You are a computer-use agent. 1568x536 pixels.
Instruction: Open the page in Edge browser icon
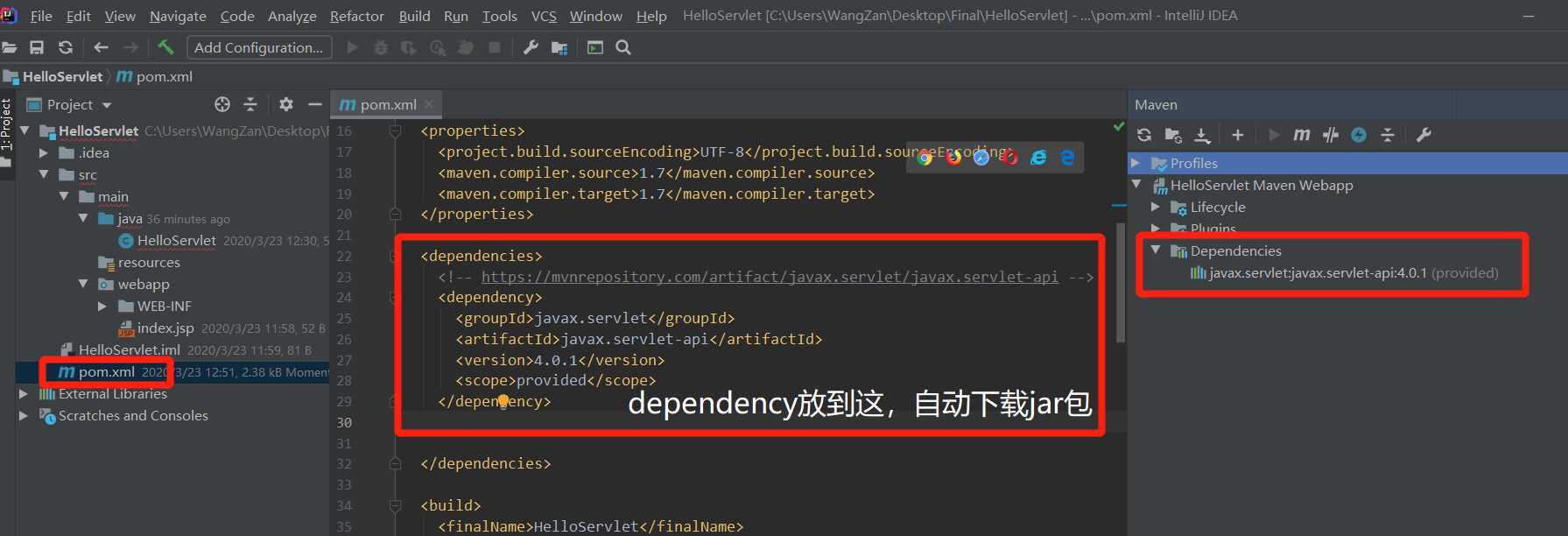1067,158
